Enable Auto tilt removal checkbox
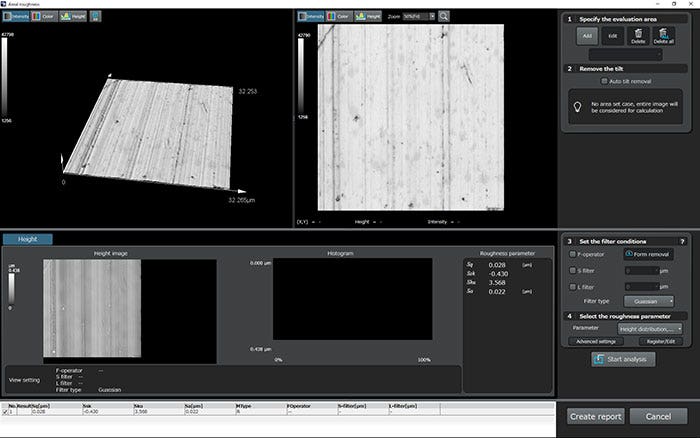This screenshot has width=700, height=438. pyautogui.click(x=605, y=82)
